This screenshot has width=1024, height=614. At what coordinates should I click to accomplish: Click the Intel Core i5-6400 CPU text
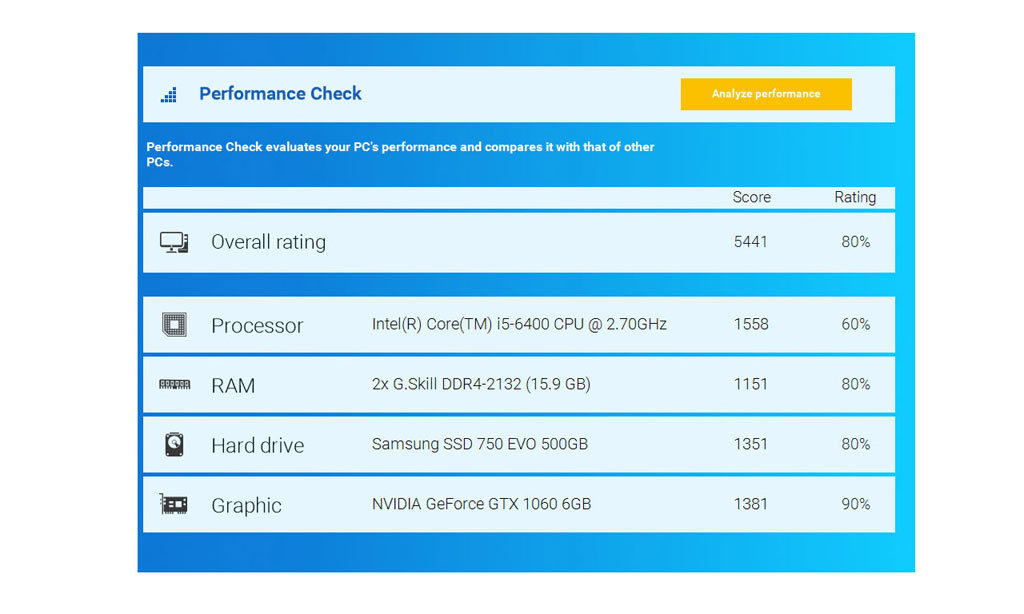pos(519,324)
